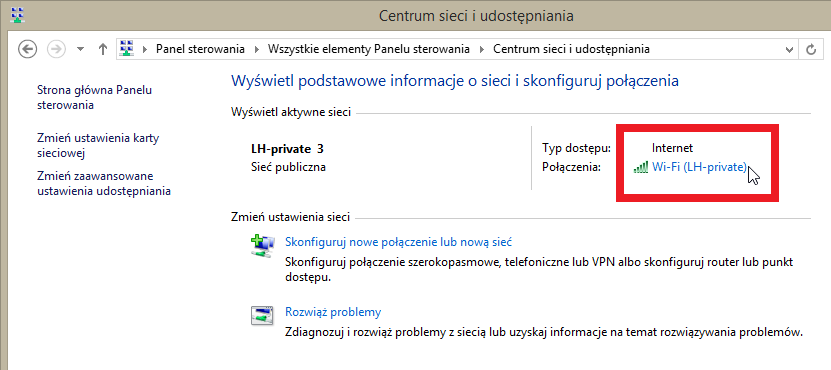Click window title bar network icon
The width and height of the screenshot is (831, 370).
point(17,15)
